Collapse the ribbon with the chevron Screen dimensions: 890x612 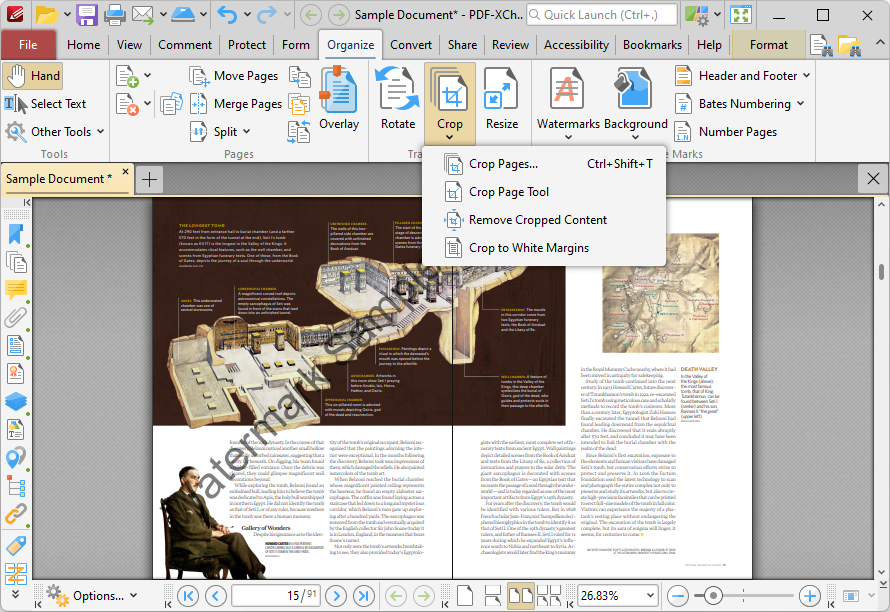tap(879, 43)
